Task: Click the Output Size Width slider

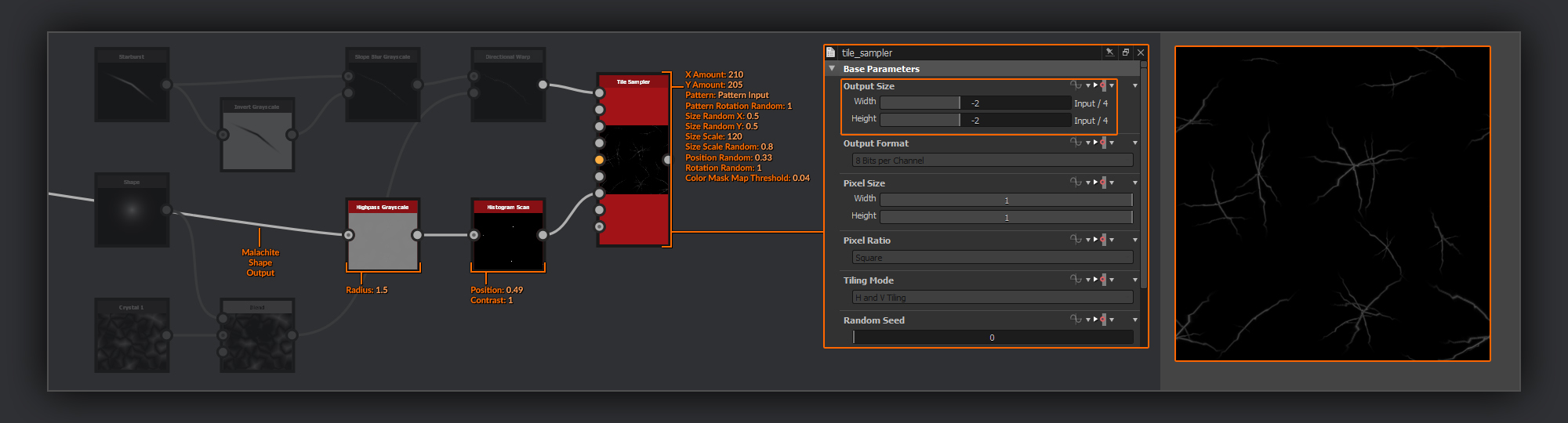Action: [975, 103]
